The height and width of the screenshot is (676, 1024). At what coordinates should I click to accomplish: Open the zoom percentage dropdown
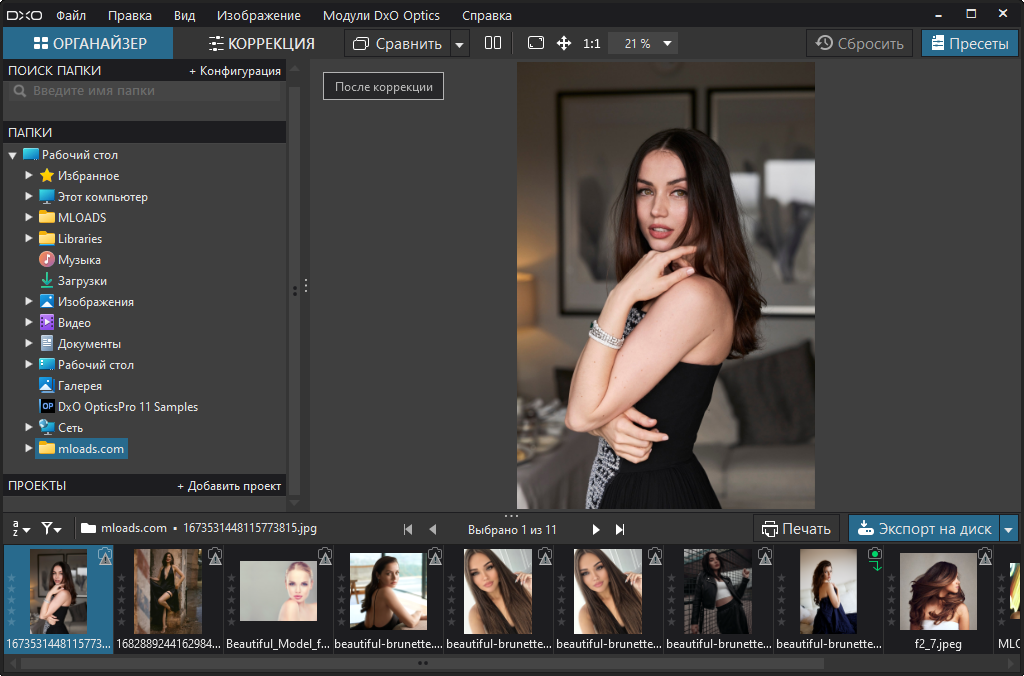(667, 43)
